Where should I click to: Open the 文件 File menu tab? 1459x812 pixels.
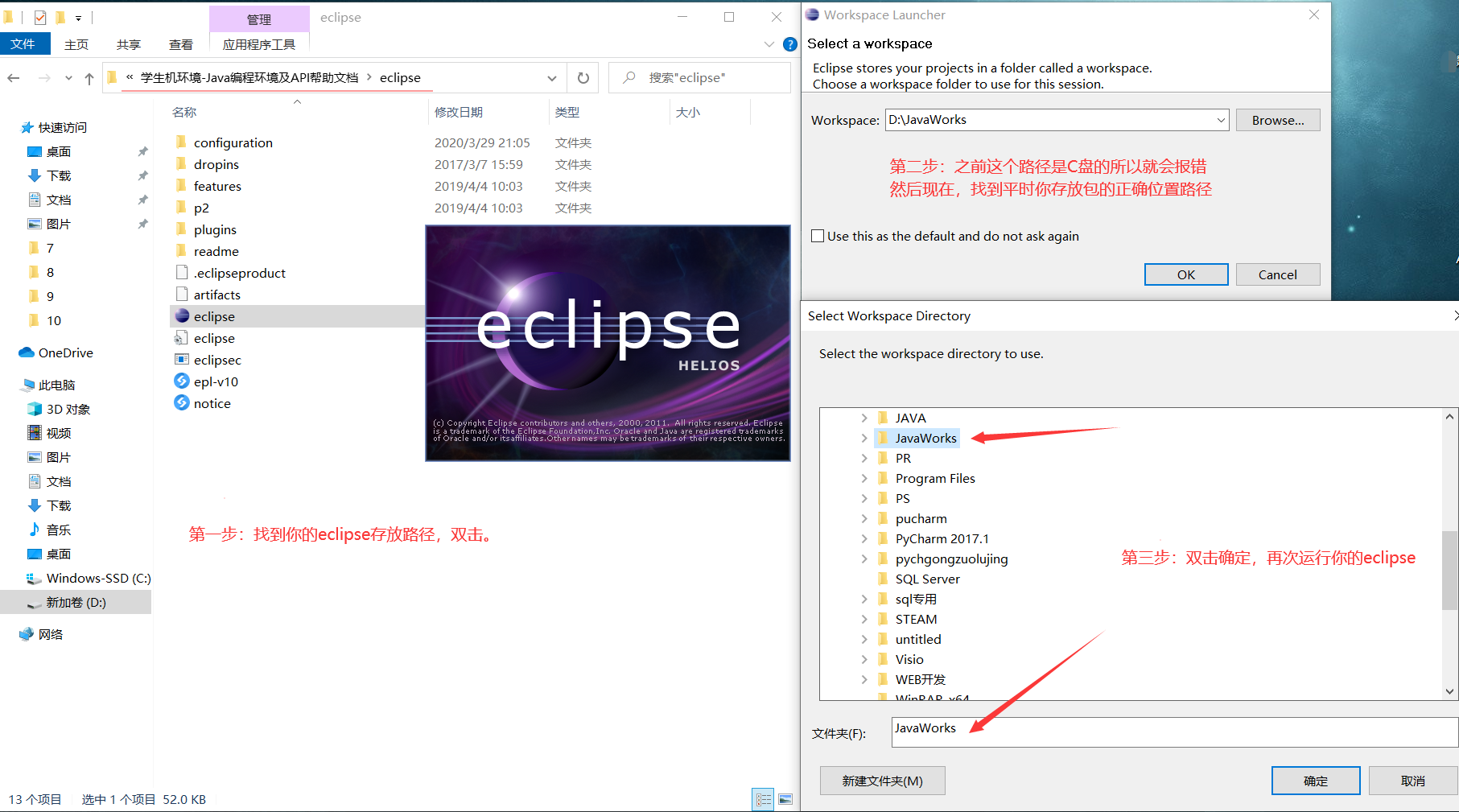click(x=23, y=44)
